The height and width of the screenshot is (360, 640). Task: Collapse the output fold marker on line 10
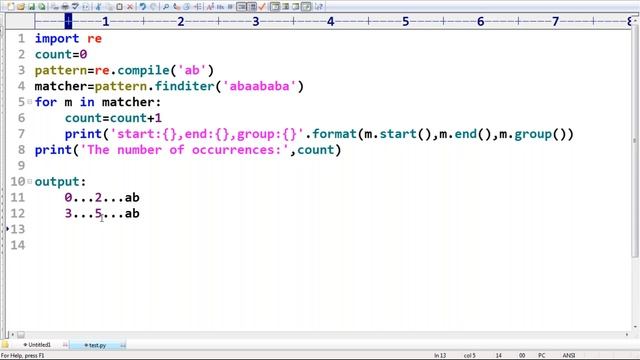[29, 181]
